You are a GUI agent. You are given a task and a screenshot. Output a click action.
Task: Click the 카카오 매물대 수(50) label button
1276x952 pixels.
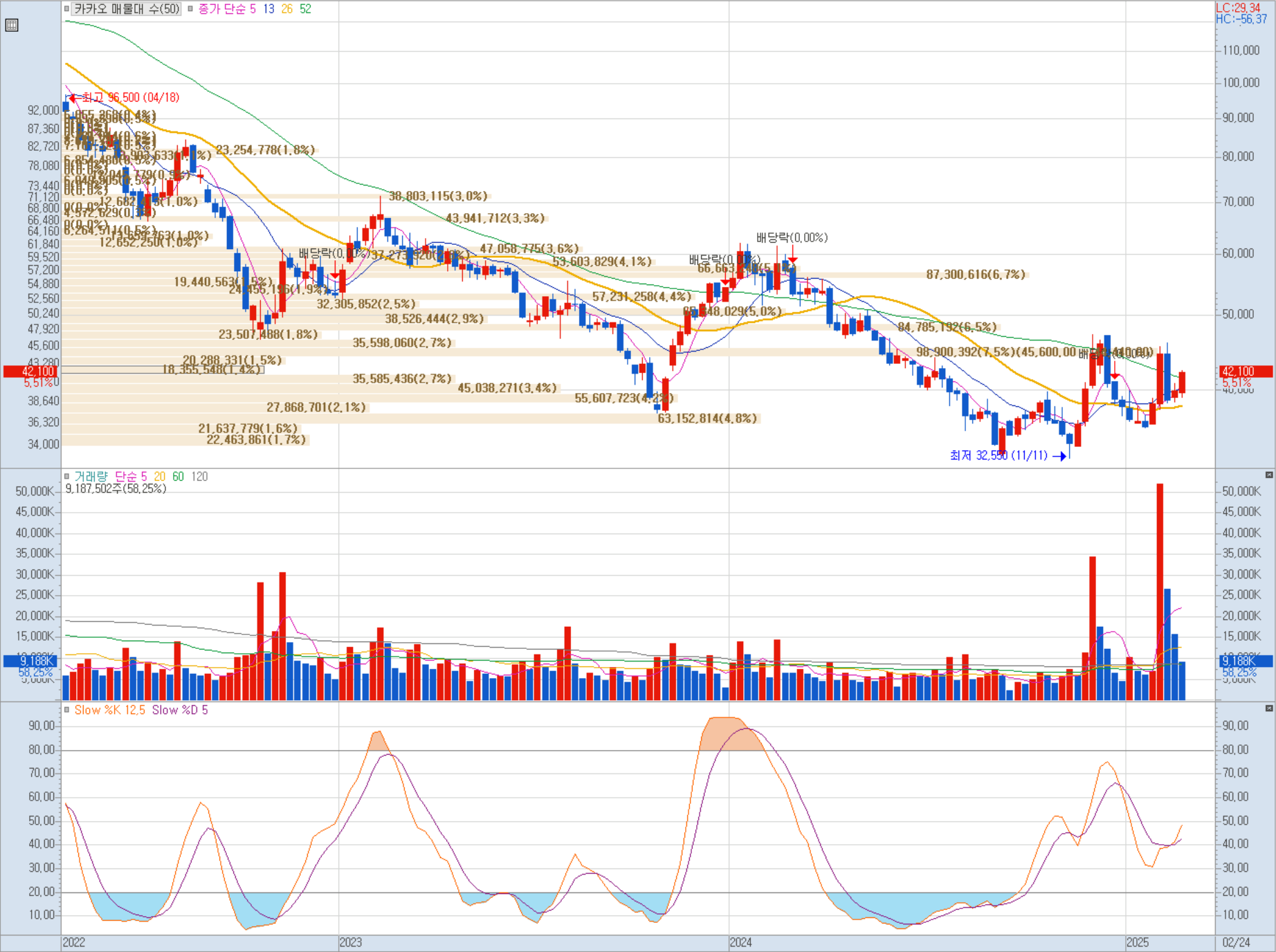pyautogui.click(x=127, y=9)
